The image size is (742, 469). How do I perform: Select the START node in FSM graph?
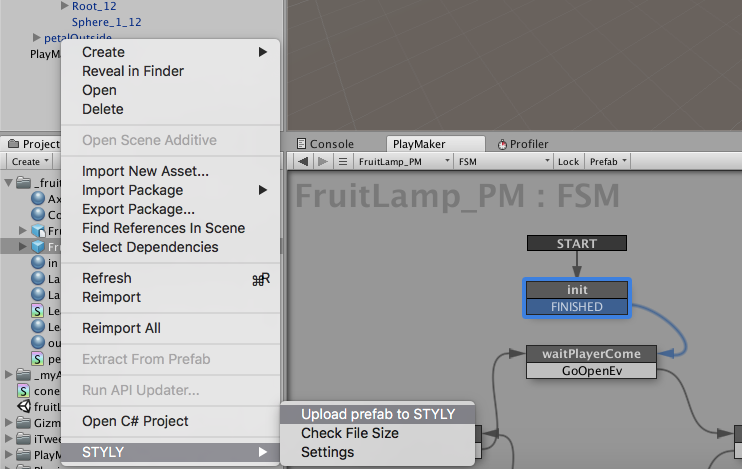pyautogui.click(x=577, y=243)
